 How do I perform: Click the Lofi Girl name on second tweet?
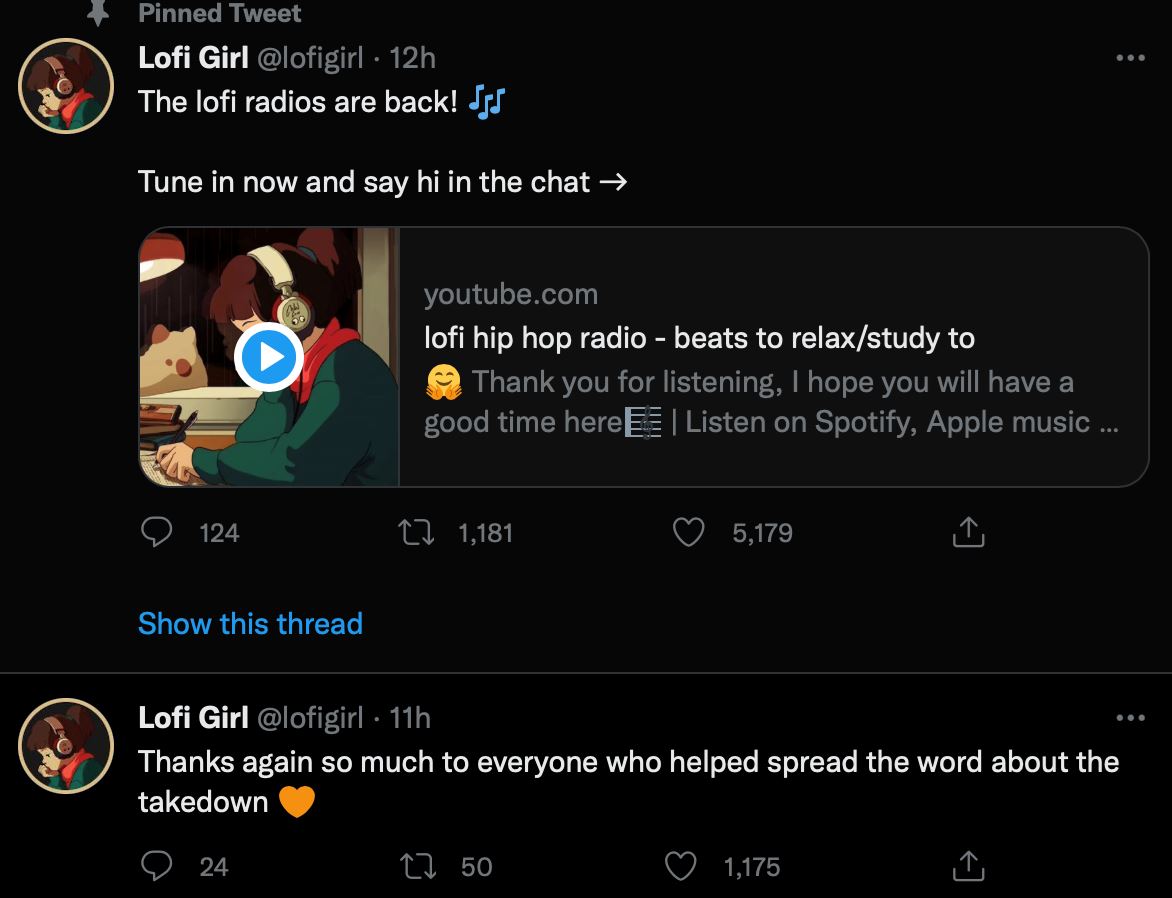click(x=193, y=717)
